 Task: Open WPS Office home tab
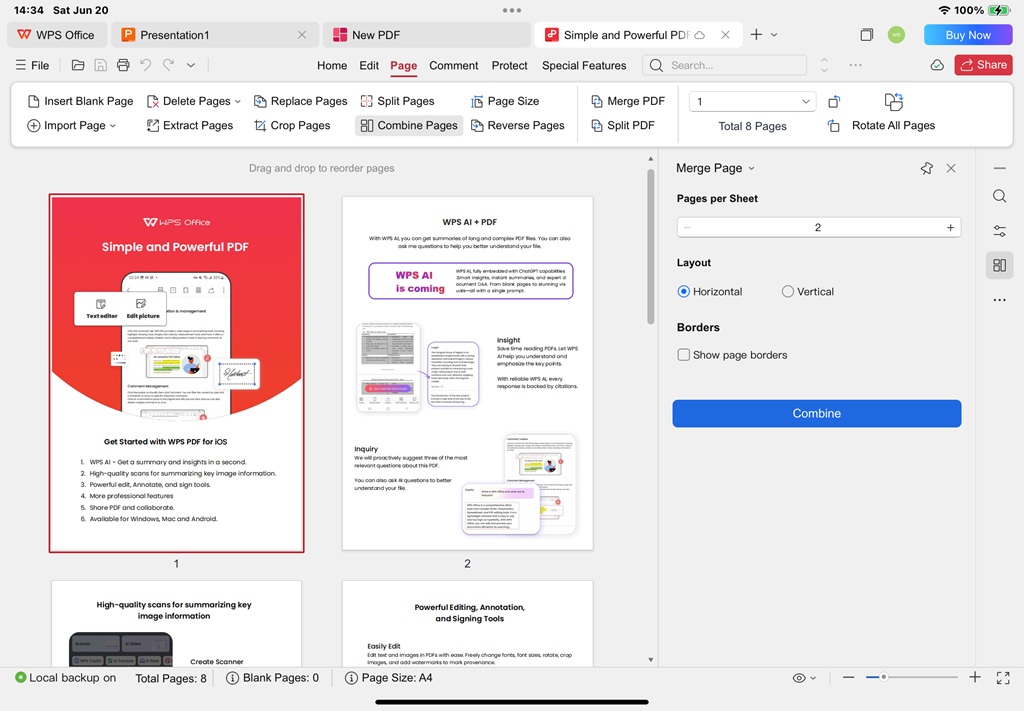(x=57, y=35)
